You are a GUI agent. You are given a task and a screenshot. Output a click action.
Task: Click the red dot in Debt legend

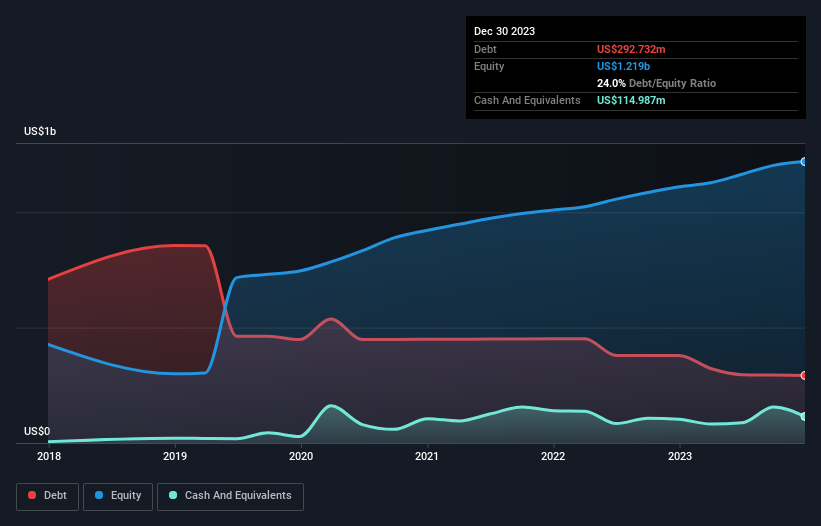pos(32,495)
